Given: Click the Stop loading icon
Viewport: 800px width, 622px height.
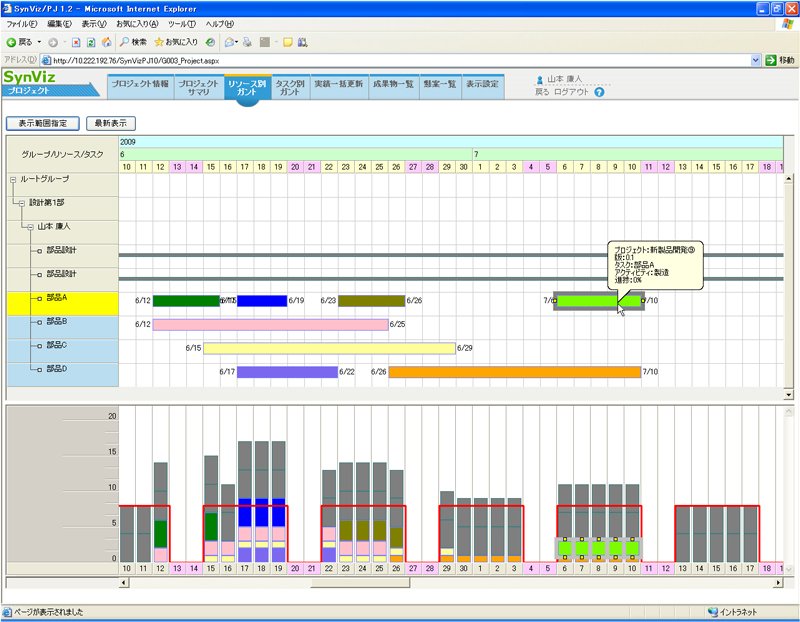Looking at the screenshot, I should point(76,42).
